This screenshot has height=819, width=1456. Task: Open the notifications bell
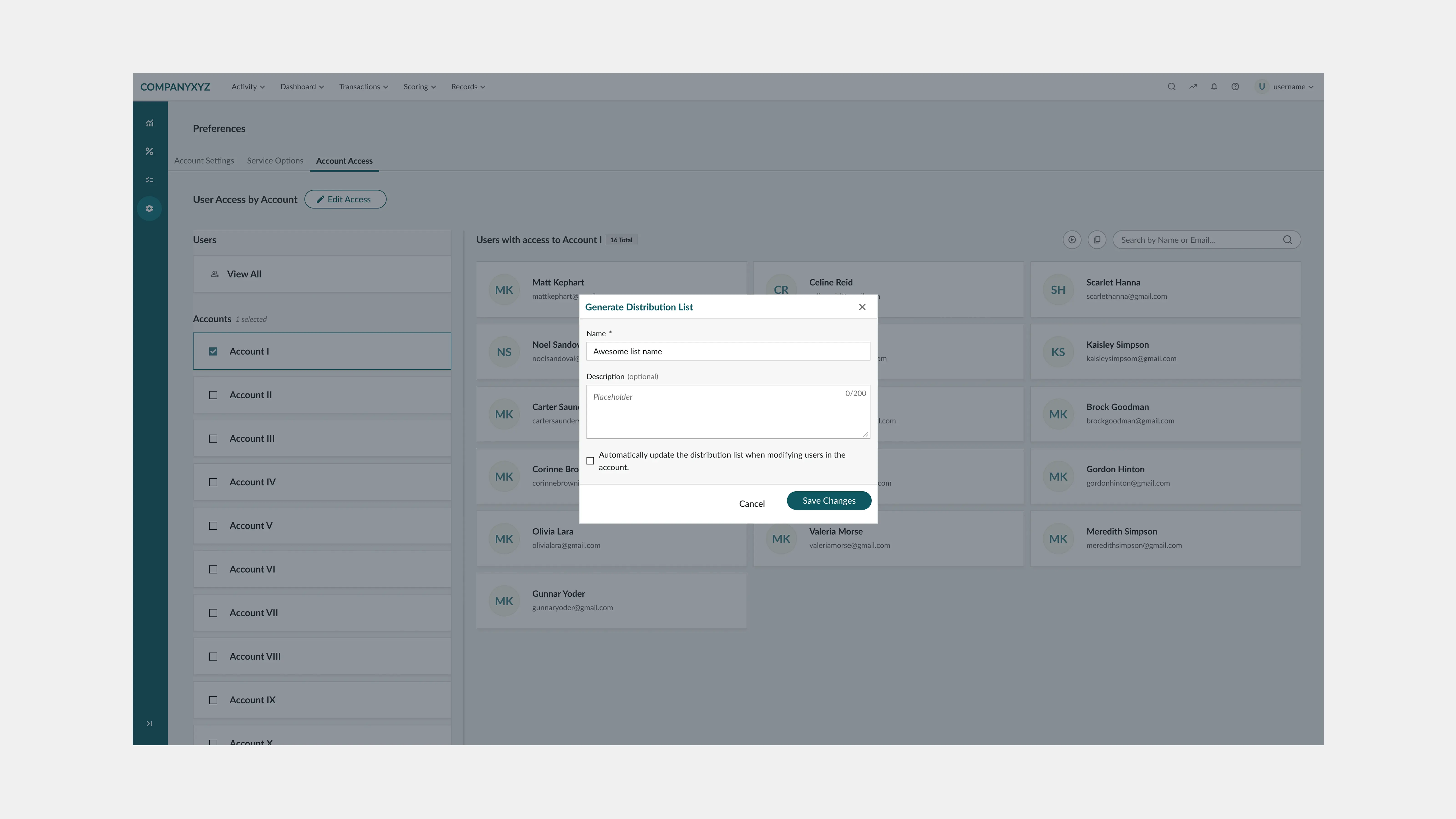1214,86
